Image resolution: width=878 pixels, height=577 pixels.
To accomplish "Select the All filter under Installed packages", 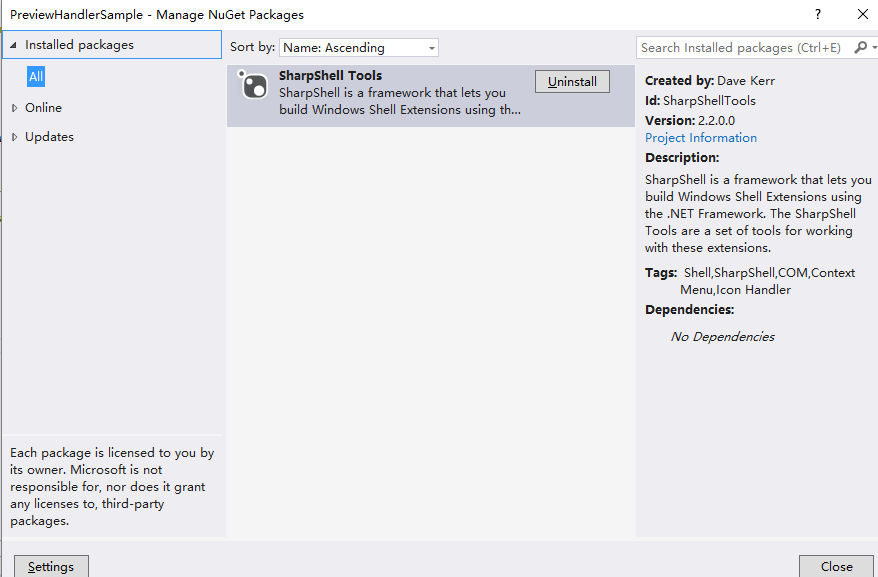I will click(x=36, y=77).
